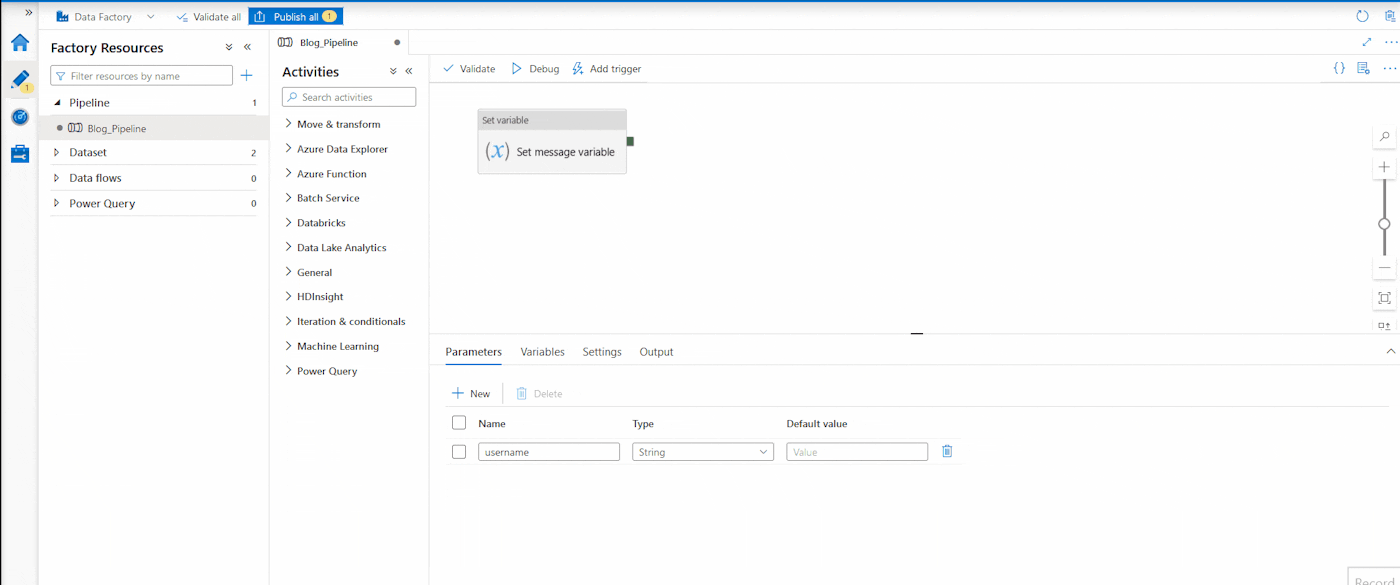Screen dimensions: 1400x585
Task: Open the String type dropdown
Action: (703, 452)
